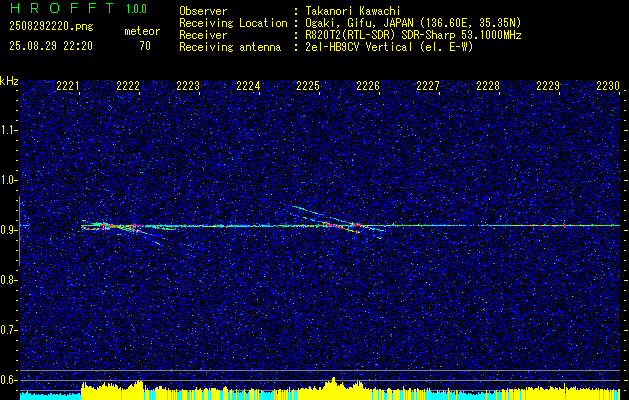This screenshot has height=400, width=629.
Task: Select antenna 2el-HB9CV Vertical text
Action: pos(389,47)
